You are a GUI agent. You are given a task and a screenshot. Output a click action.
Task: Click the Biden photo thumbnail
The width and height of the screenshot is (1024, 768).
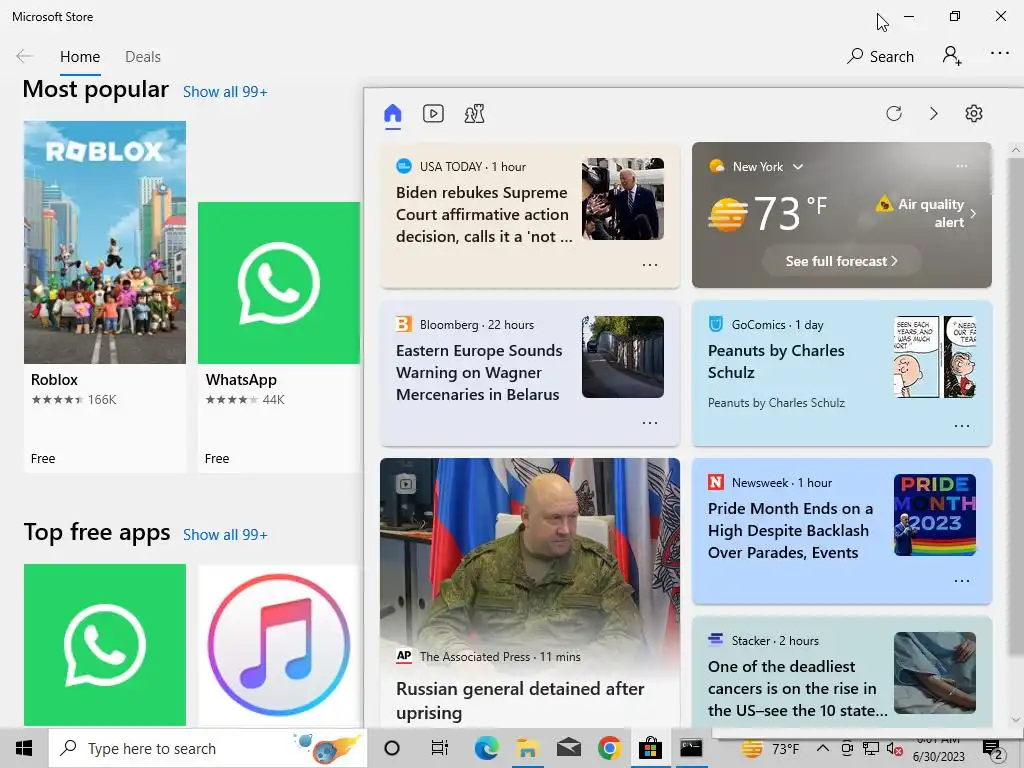[623, 199]
